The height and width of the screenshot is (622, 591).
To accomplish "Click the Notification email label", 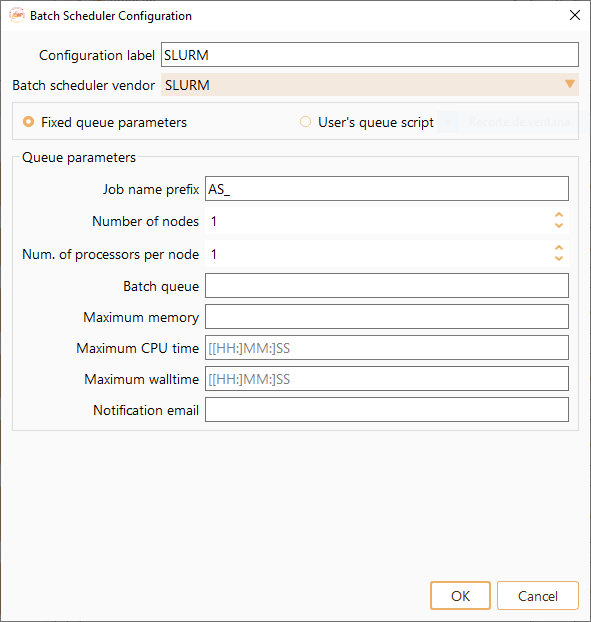I will pyautogui.click(x=146, y=410).
